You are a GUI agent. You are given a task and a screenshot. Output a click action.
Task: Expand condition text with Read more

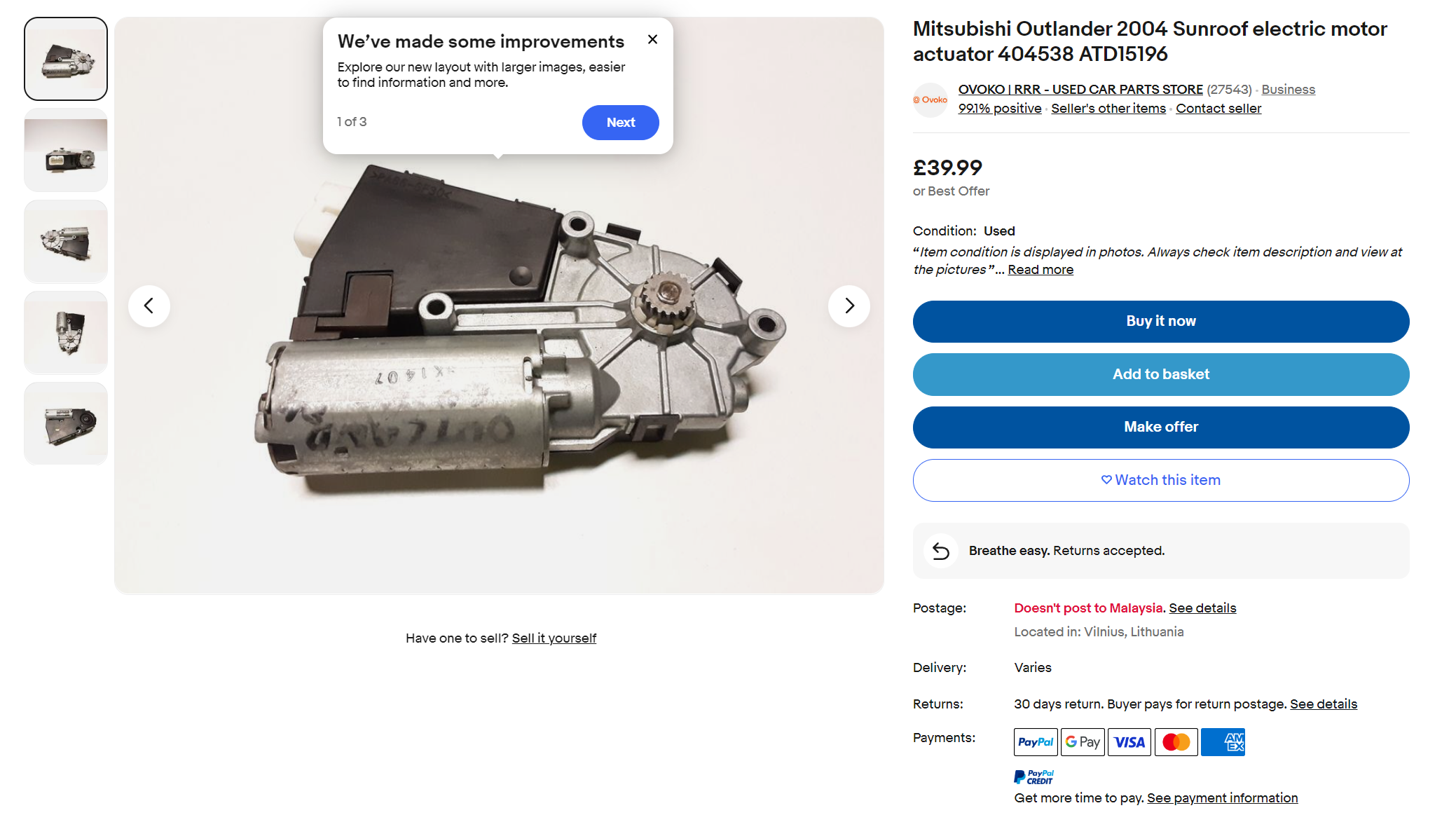tap(1040, 270)
